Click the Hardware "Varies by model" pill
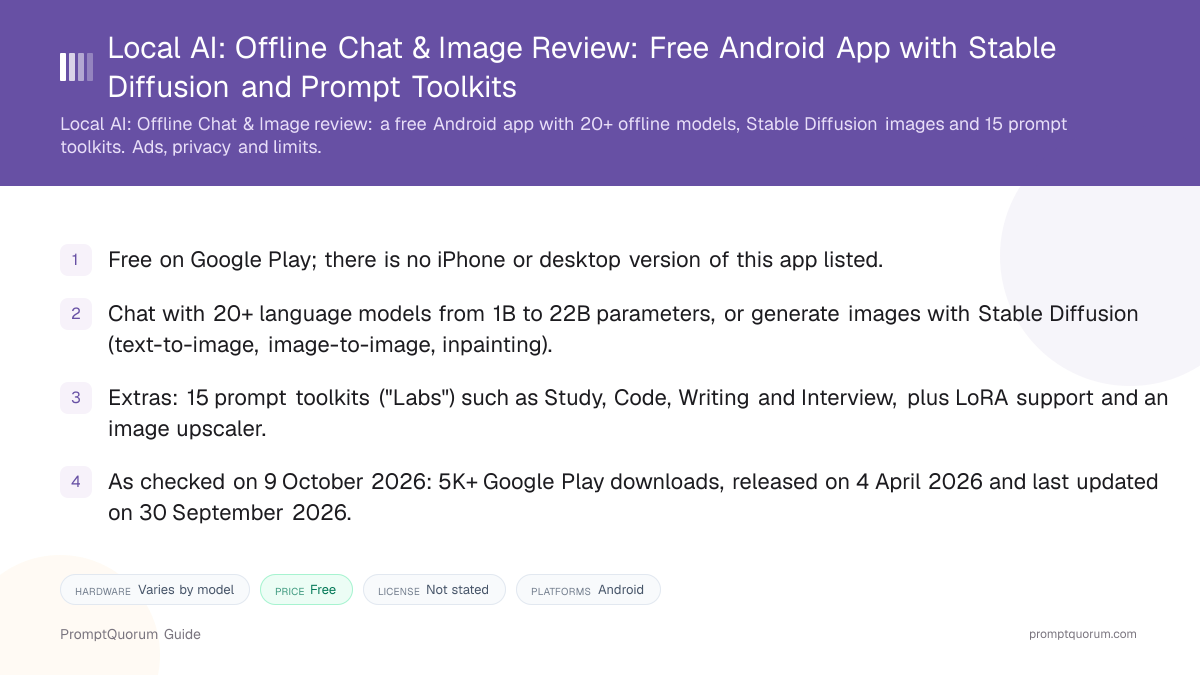The image size is (1200, 675). (x=155, y=590)
